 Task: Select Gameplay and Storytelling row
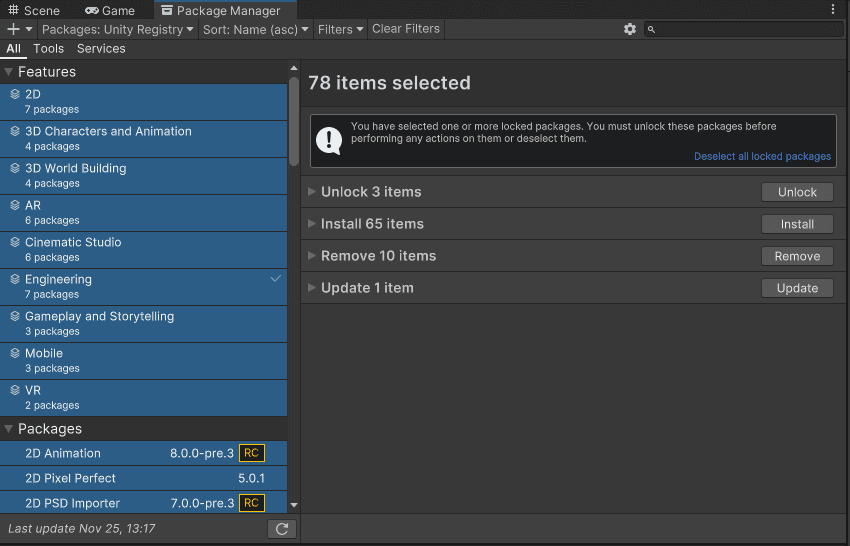click(144, 324)
